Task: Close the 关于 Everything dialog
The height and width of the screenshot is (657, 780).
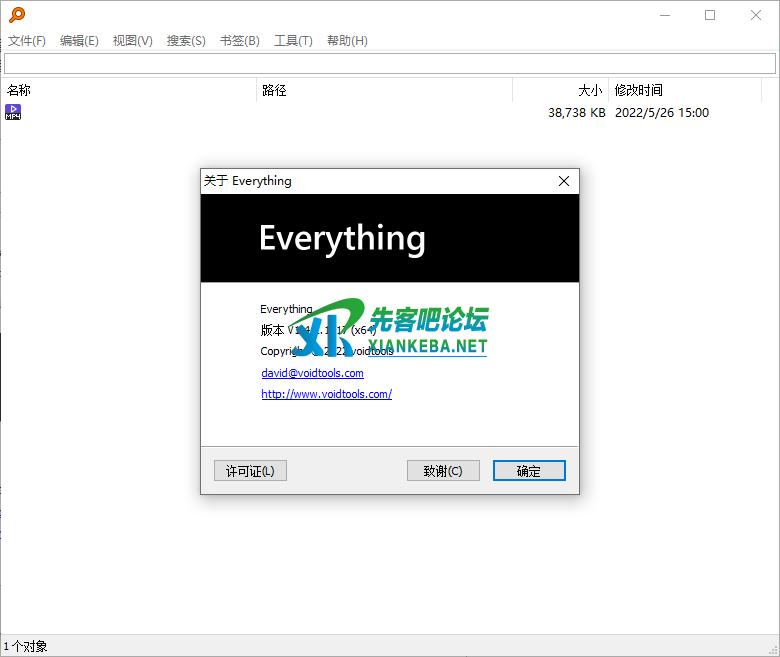Action: click(564, 181)
